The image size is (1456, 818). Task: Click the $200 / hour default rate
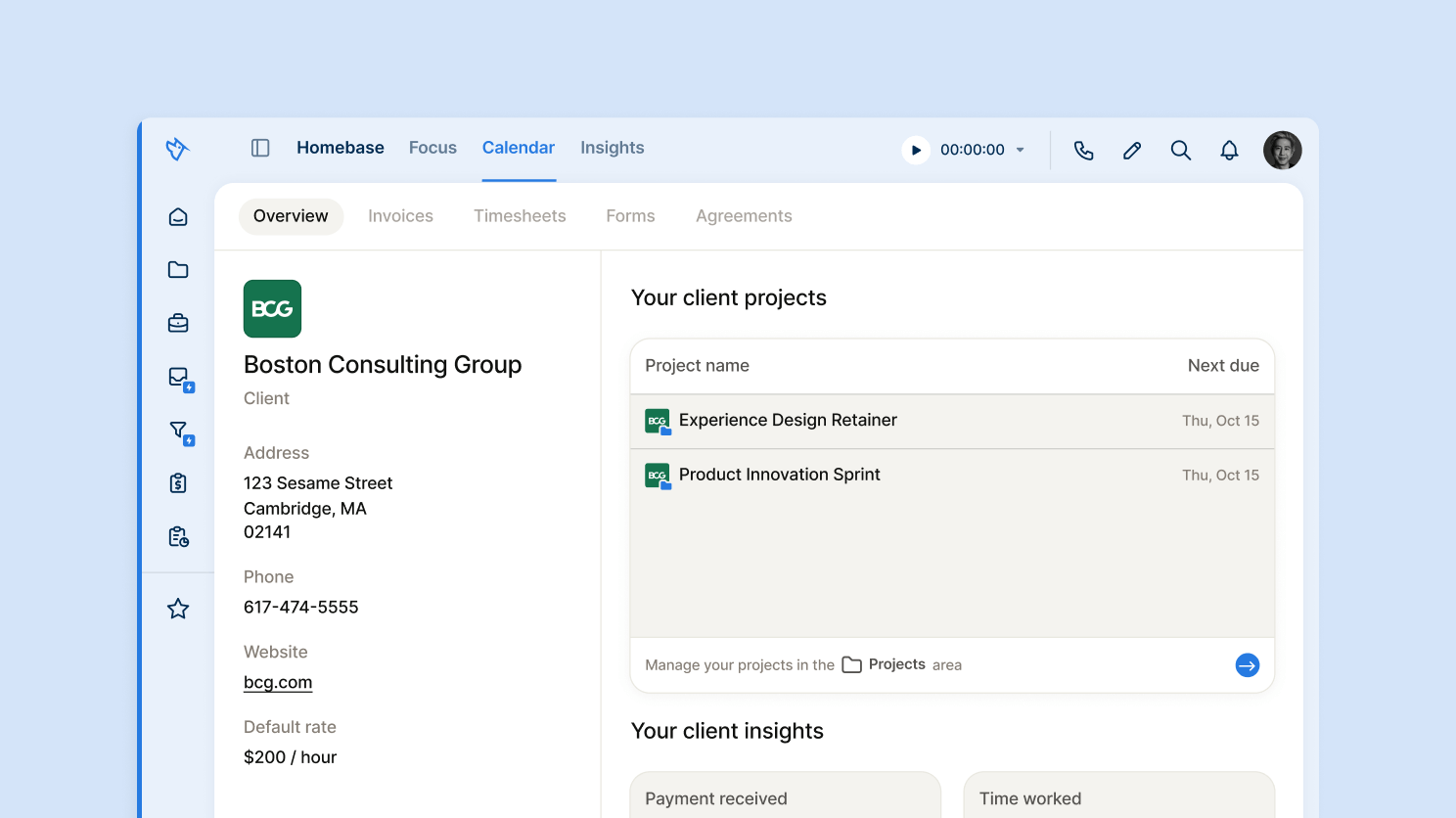[290, 757]
